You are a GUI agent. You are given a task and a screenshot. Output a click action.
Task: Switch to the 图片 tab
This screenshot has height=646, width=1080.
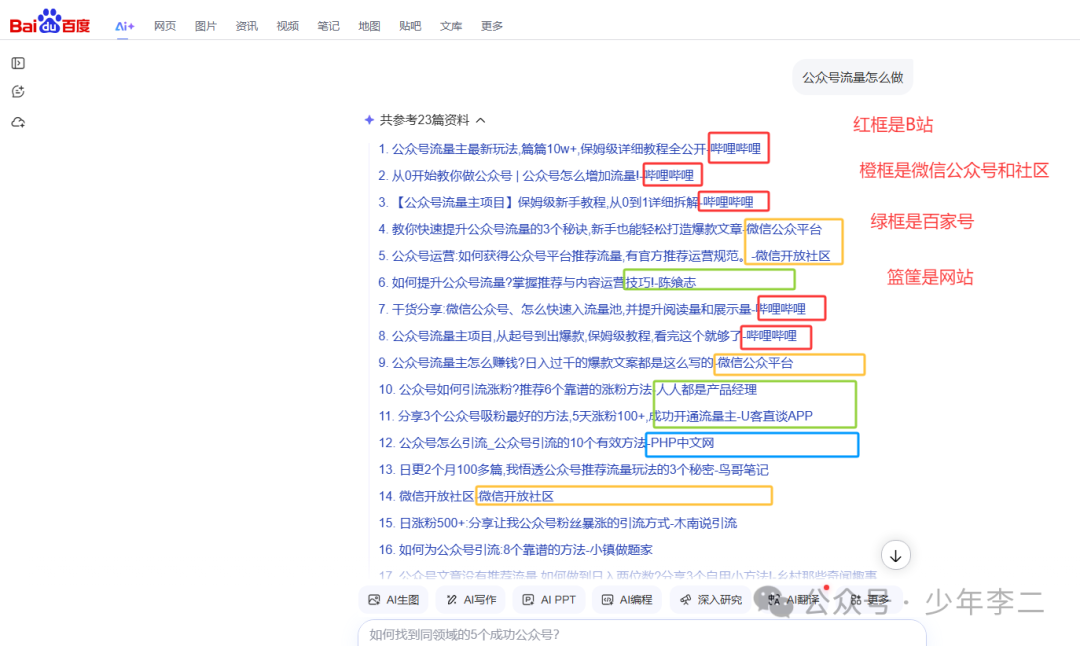tap(205, 26)
